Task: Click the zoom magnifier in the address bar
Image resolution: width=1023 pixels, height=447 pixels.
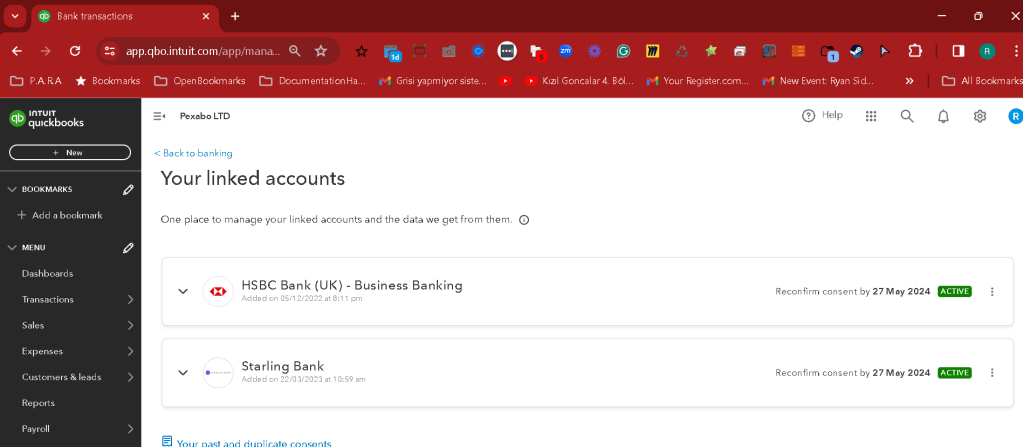Action: pos(295,51)
